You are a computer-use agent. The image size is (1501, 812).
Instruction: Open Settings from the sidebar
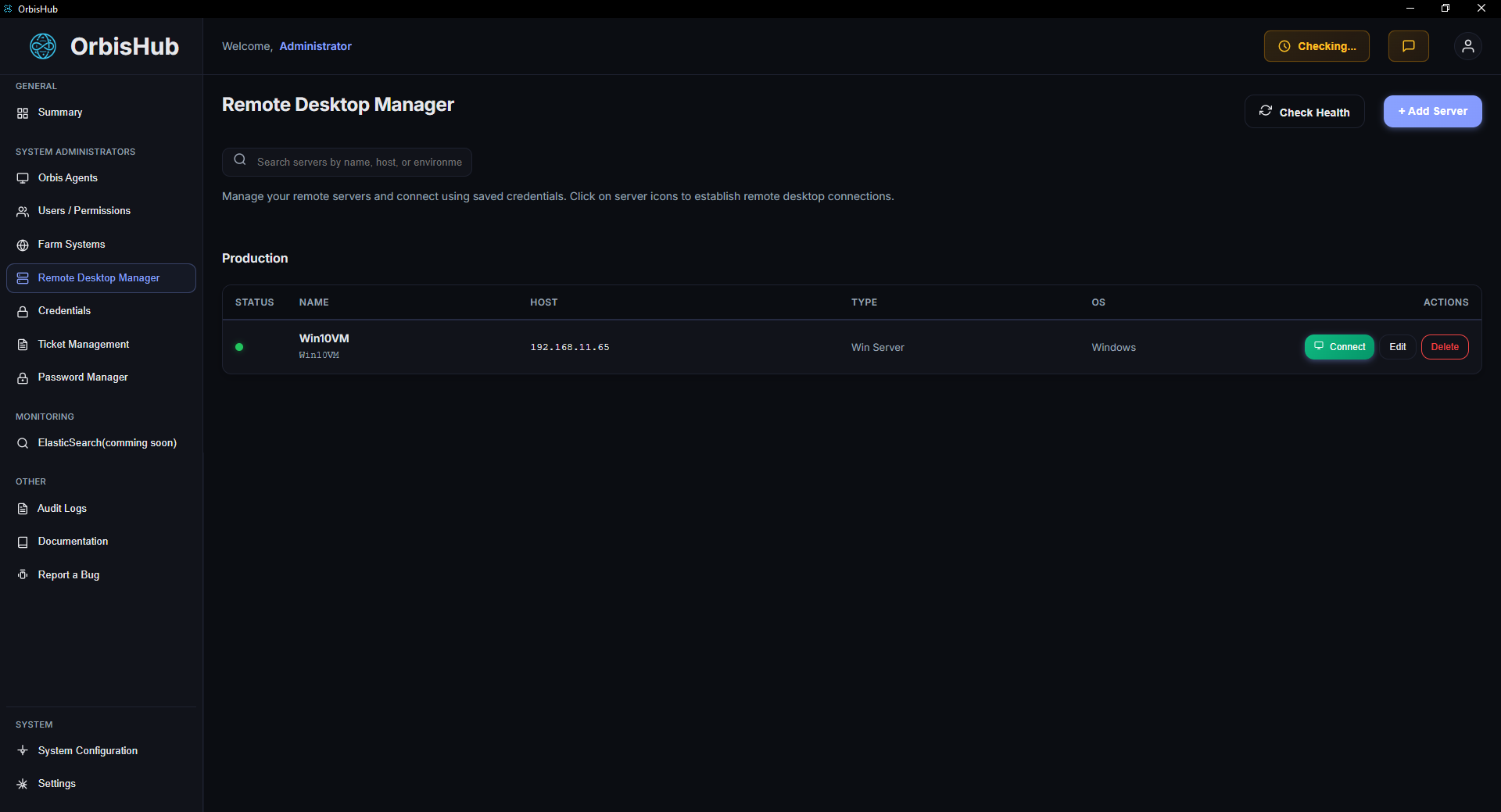click(x=56, y=783)
